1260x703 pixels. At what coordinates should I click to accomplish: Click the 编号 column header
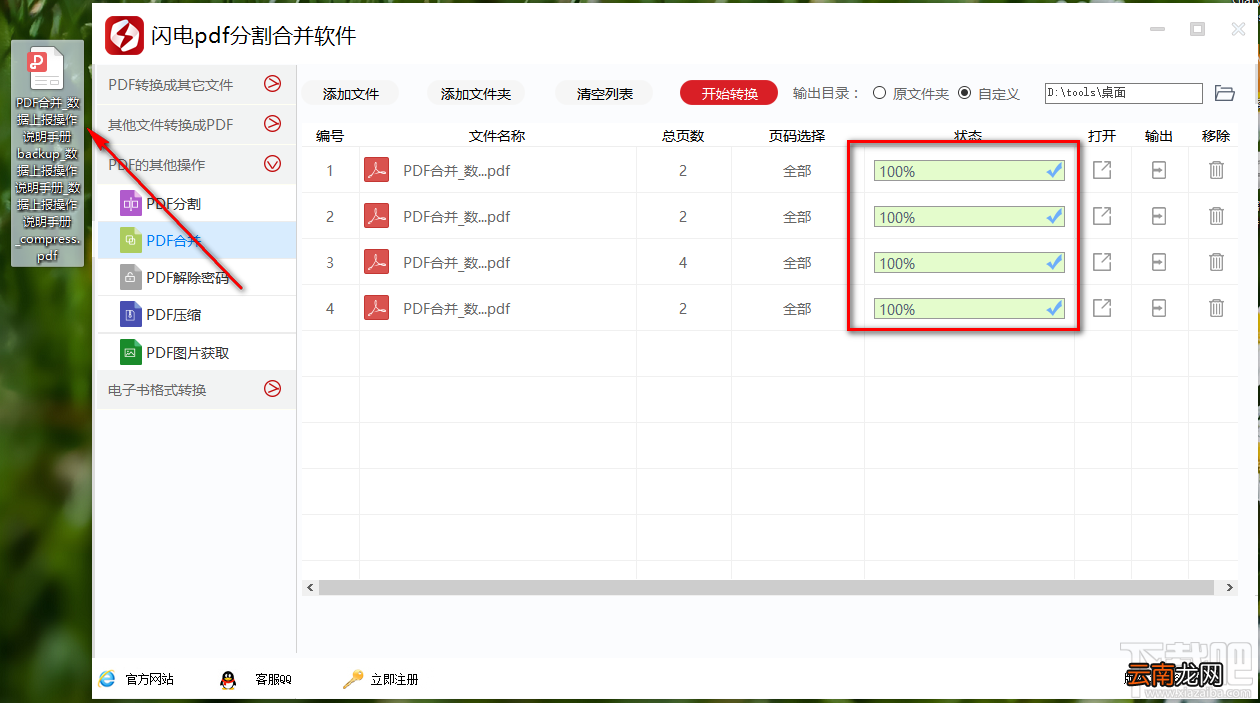pyautogui.click(x=330, y=136)
